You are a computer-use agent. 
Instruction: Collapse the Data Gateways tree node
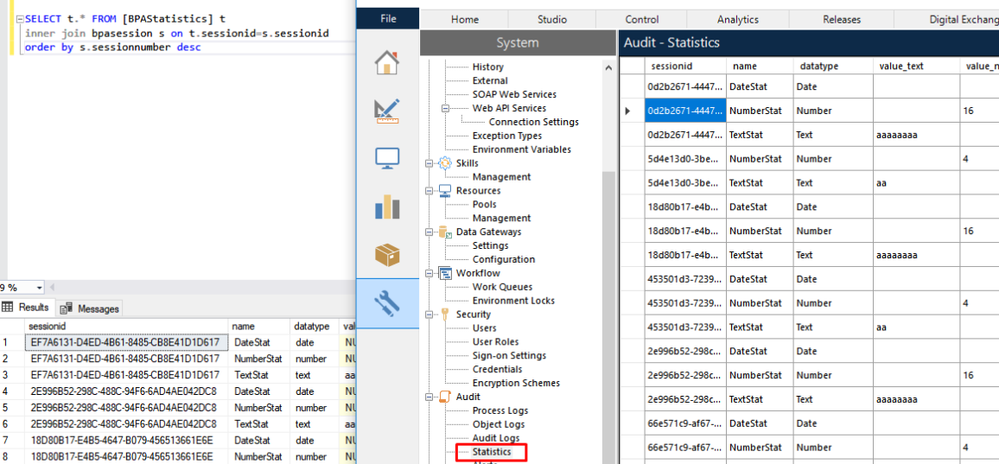tap(431, 232)
